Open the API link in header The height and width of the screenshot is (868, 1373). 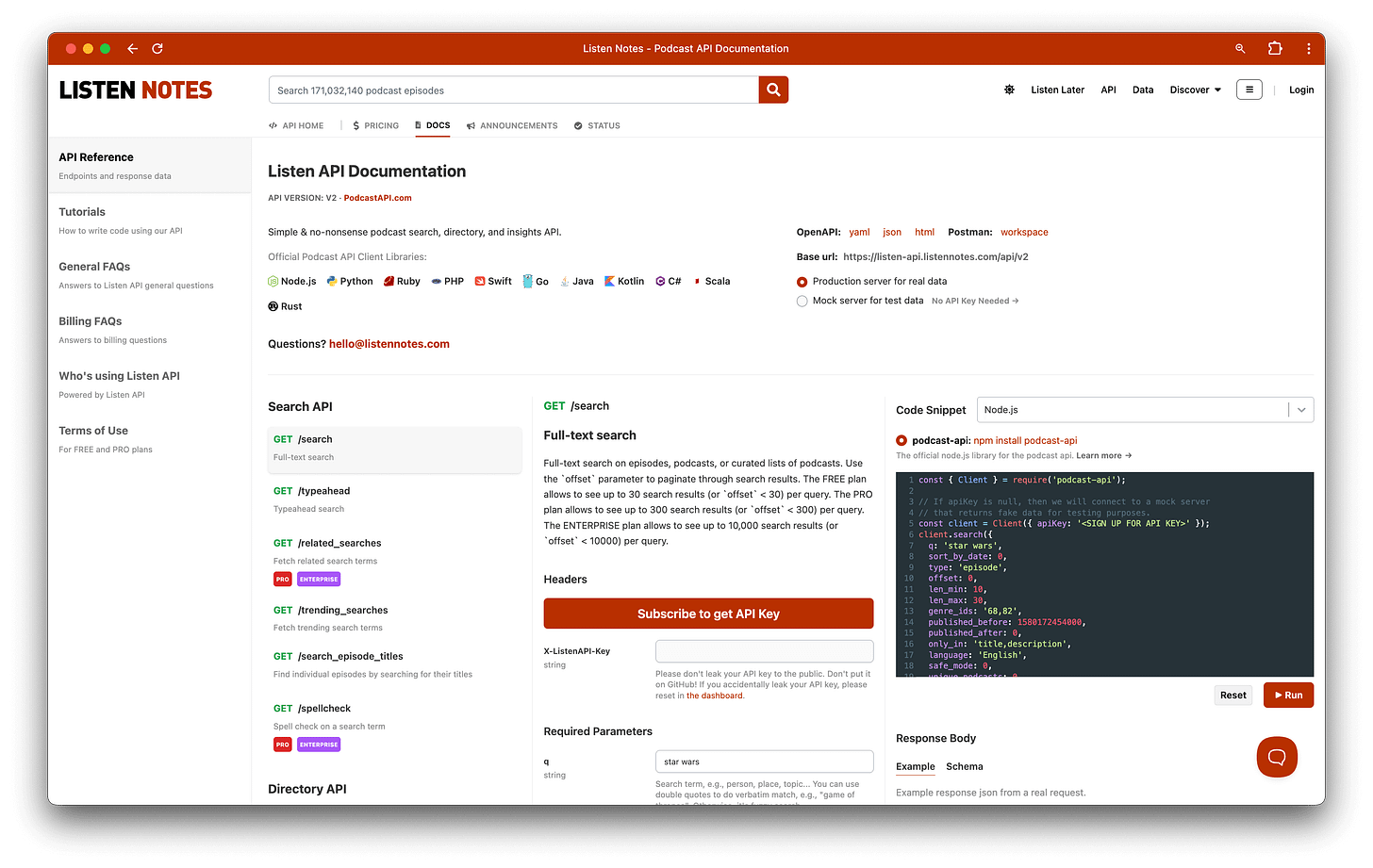[1108, 90]
